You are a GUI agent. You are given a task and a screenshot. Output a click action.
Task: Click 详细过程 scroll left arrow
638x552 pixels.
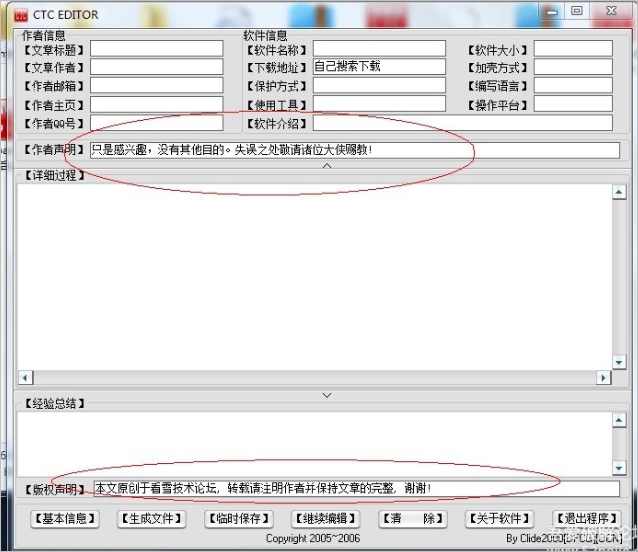25,378
